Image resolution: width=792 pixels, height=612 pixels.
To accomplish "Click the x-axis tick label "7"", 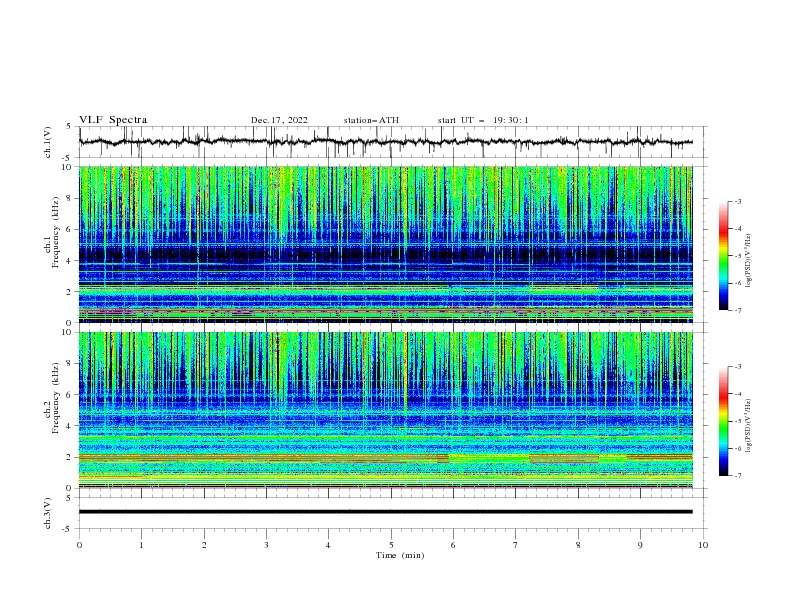I will click(x=516, y=545).
